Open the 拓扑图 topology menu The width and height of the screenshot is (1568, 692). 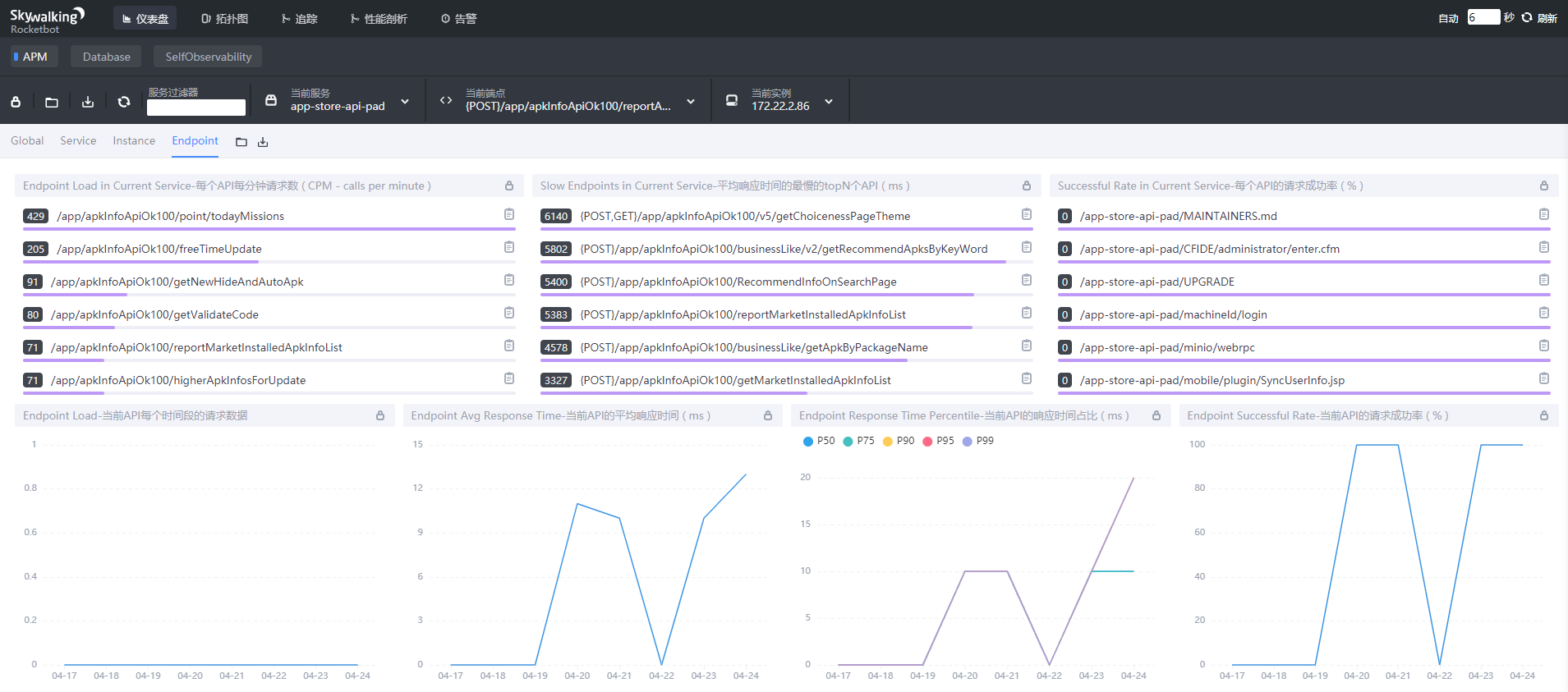(224, 18)
